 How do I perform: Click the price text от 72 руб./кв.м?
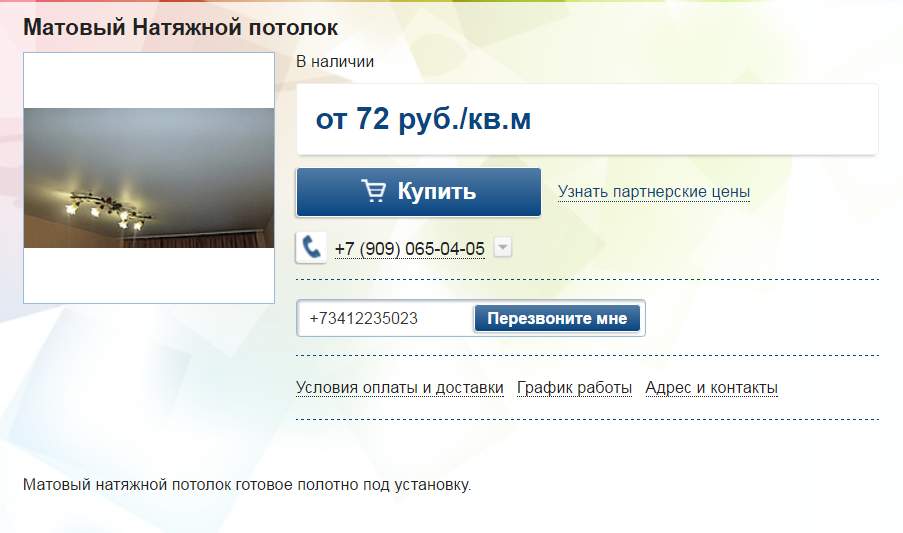tap(423, 119)
